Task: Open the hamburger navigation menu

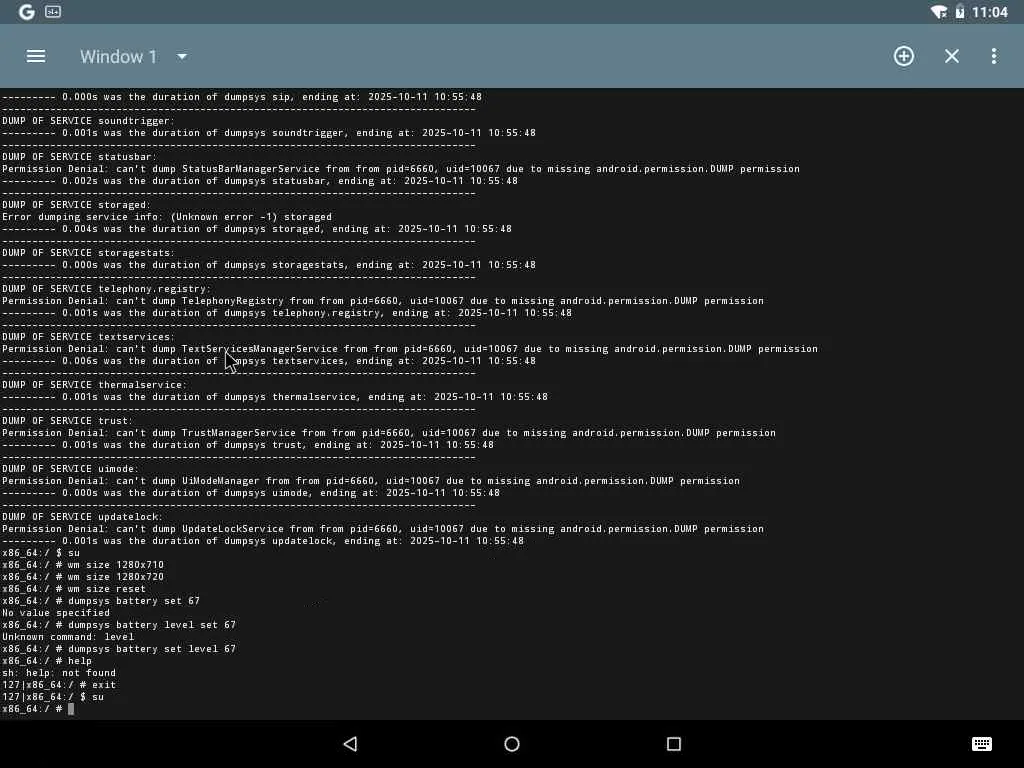Action: (36, 56)
